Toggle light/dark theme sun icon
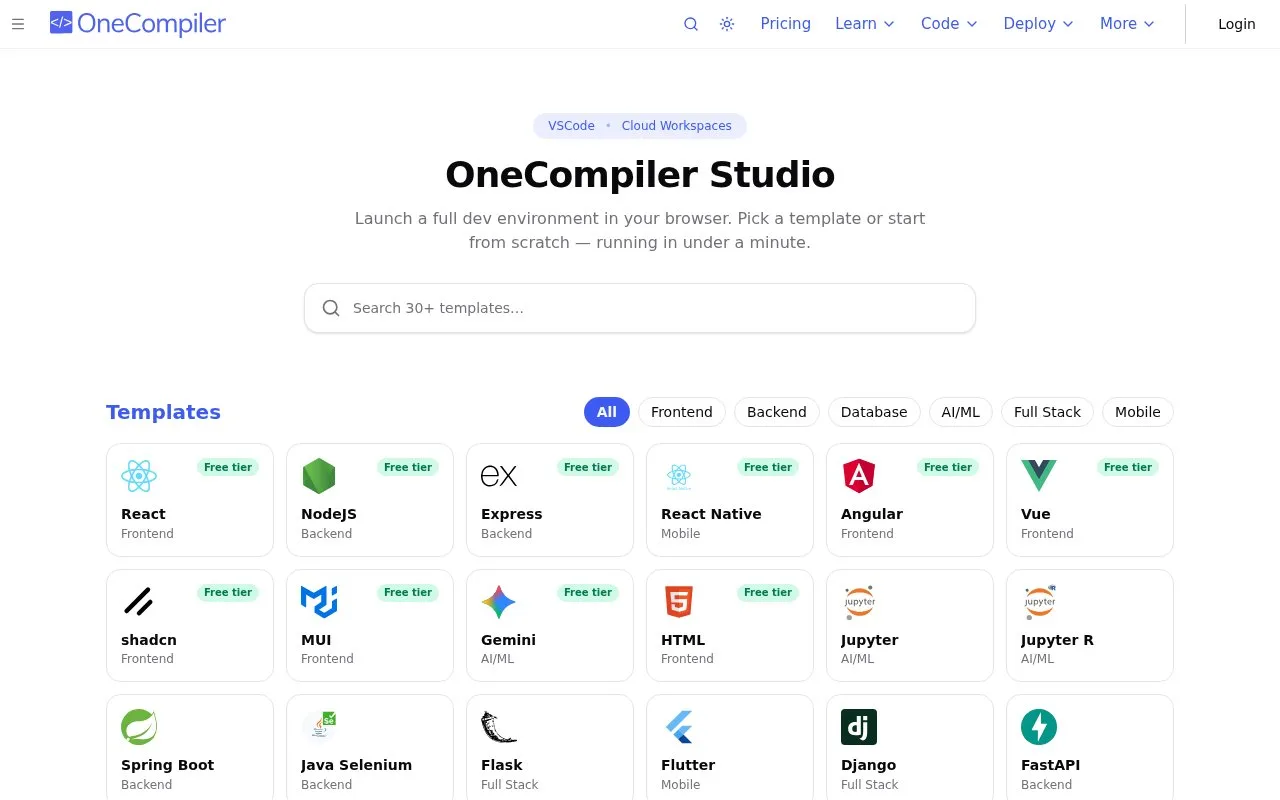The height and width of the screenshot is (800, 1280). (x=727, y=24)
